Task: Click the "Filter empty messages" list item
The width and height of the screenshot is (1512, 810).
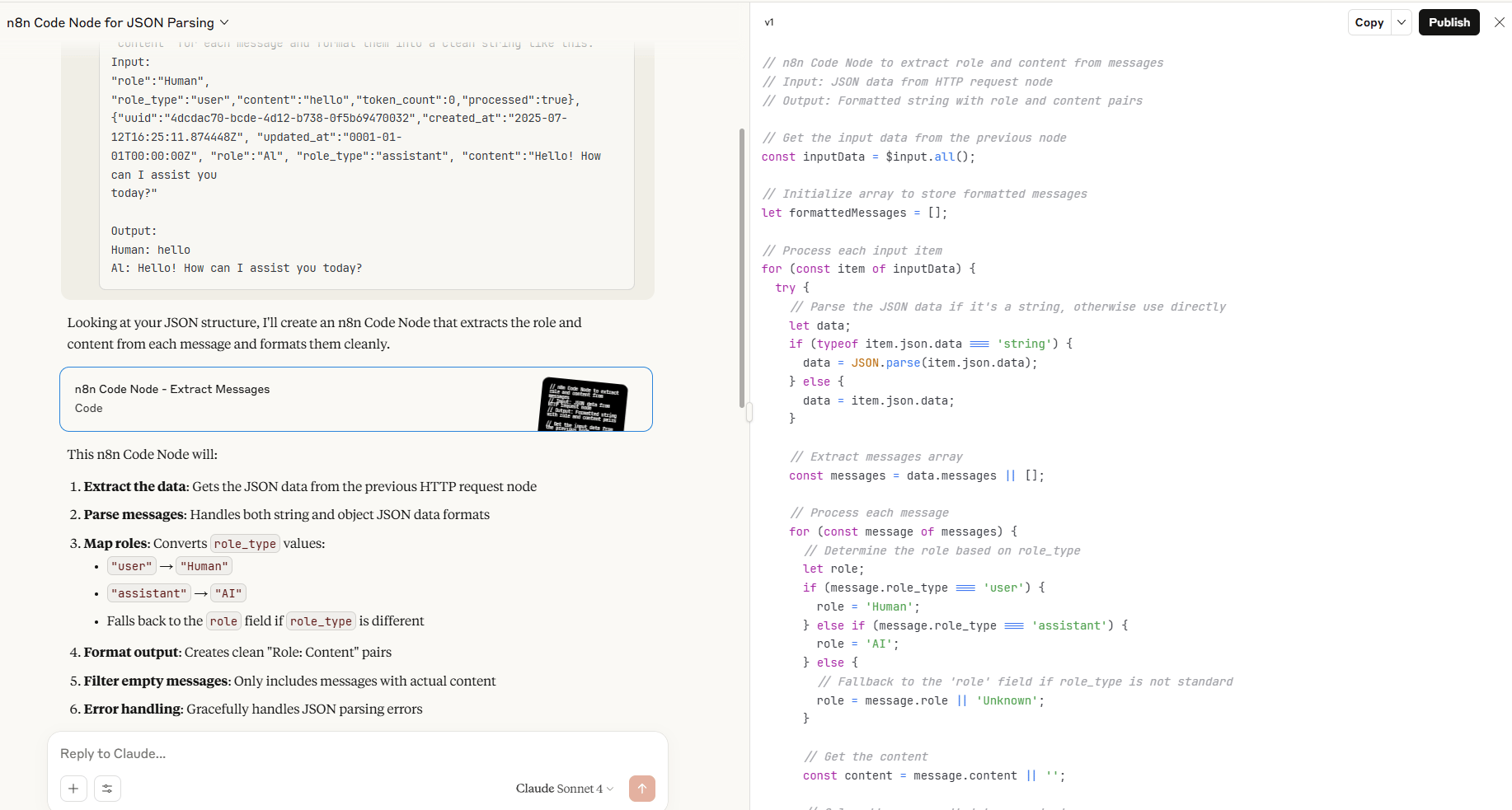Action: (x=289, y=681)
